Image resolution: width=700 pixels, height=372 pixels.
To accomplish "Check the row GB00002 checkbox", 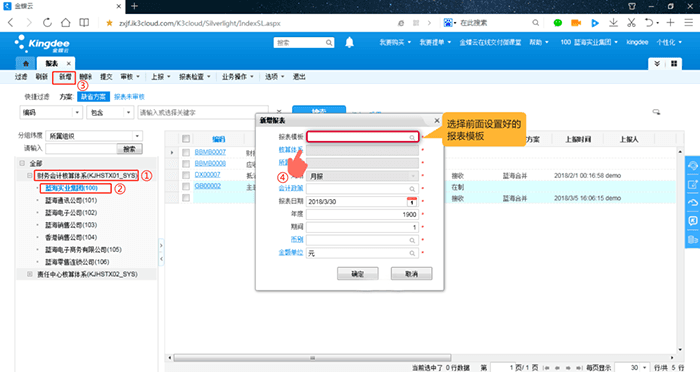I will coord(186,186).
